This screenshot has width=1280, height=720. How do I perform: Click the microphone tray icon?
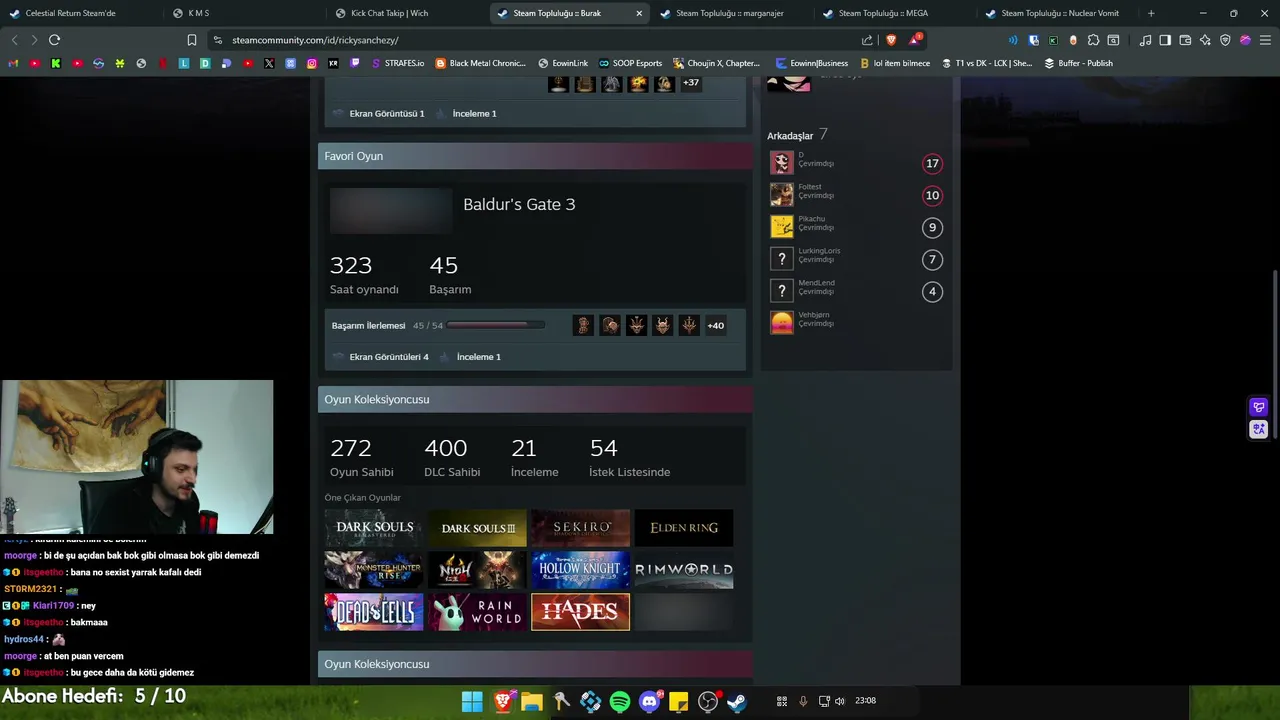click(803, 701)
